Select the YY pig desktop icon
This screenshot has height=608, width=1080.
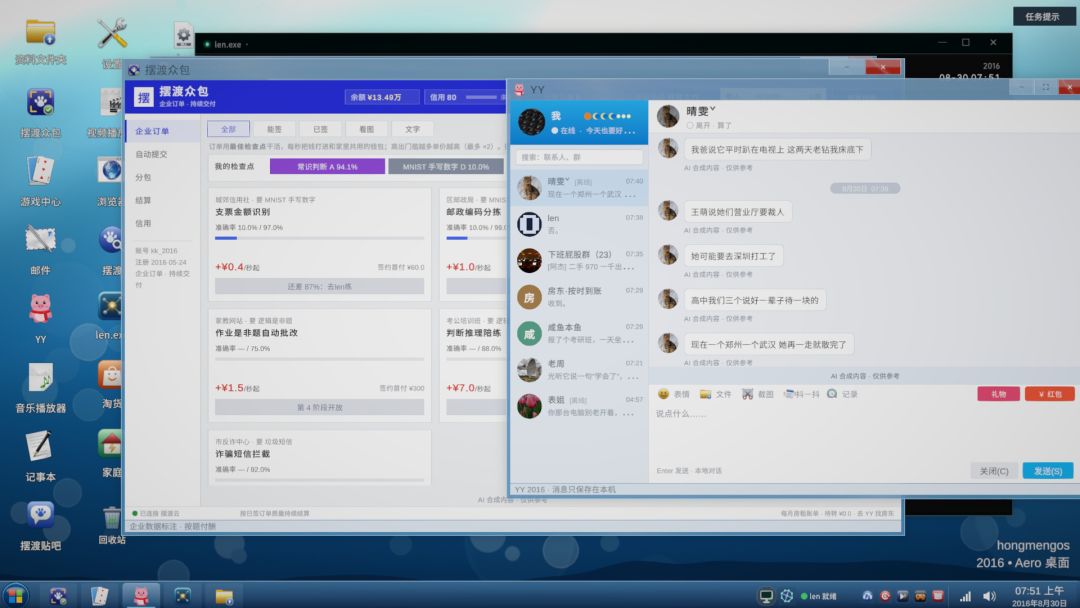(x=41, y=308)
